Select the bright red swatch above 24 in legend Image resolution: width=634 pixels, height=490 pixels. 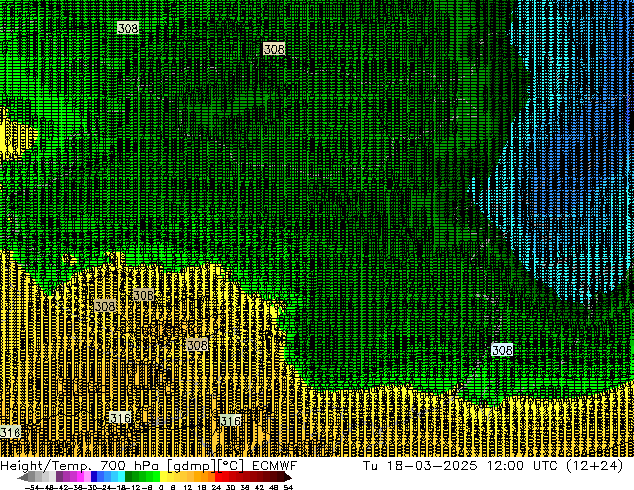(x=219, y=477)
